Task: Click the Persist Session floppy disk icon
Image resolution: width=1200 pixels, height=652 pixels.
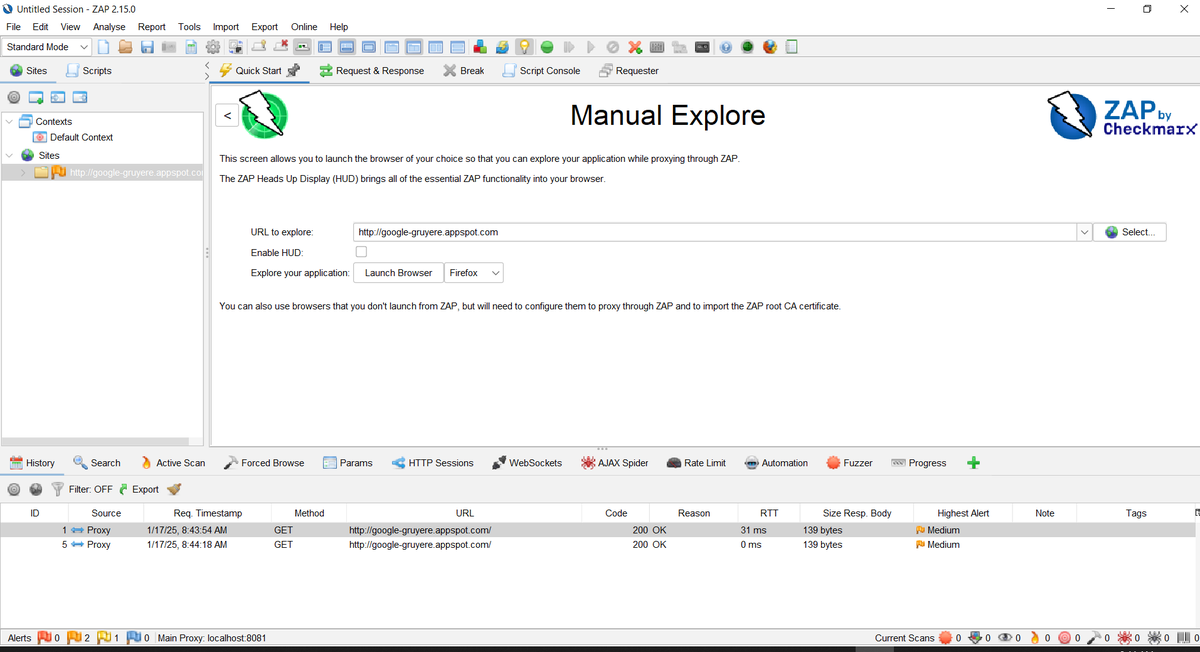Action: coord(147,47)
